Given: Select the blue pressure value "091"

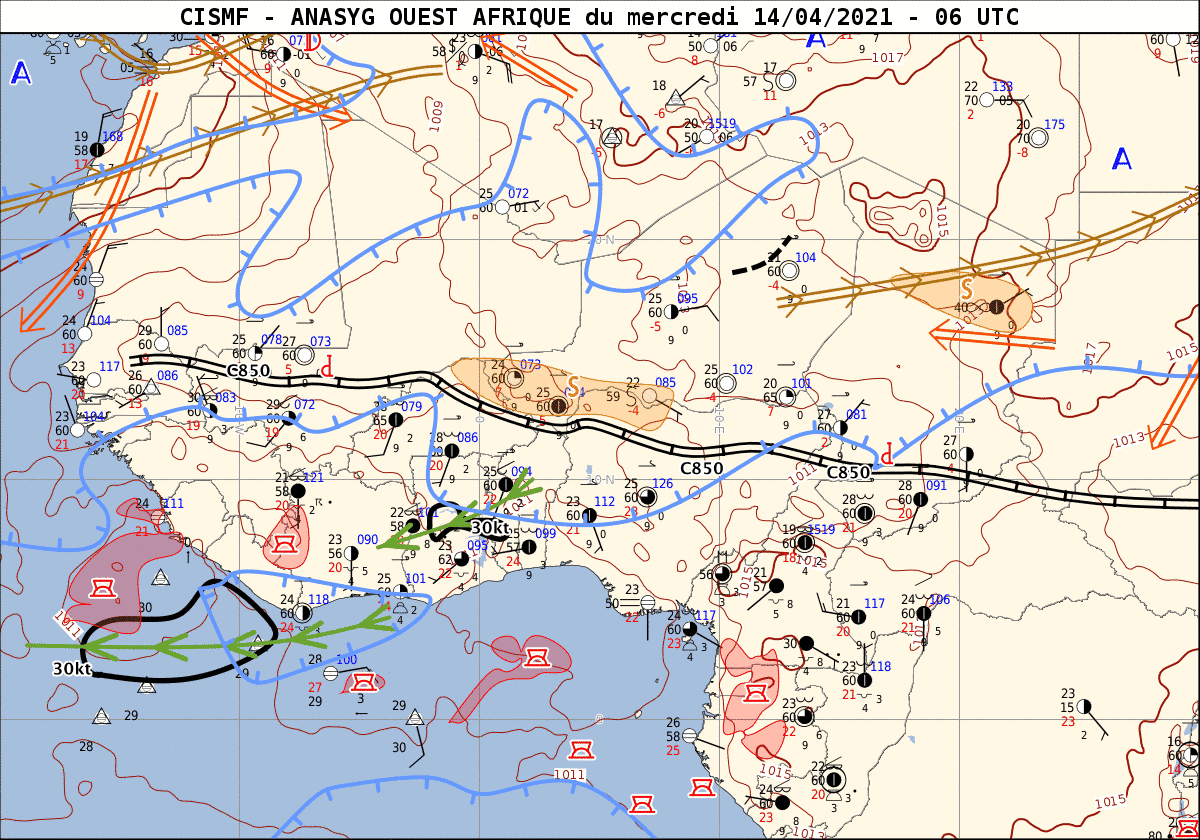Looking at the screenshot, I should [x=936, y=486].
